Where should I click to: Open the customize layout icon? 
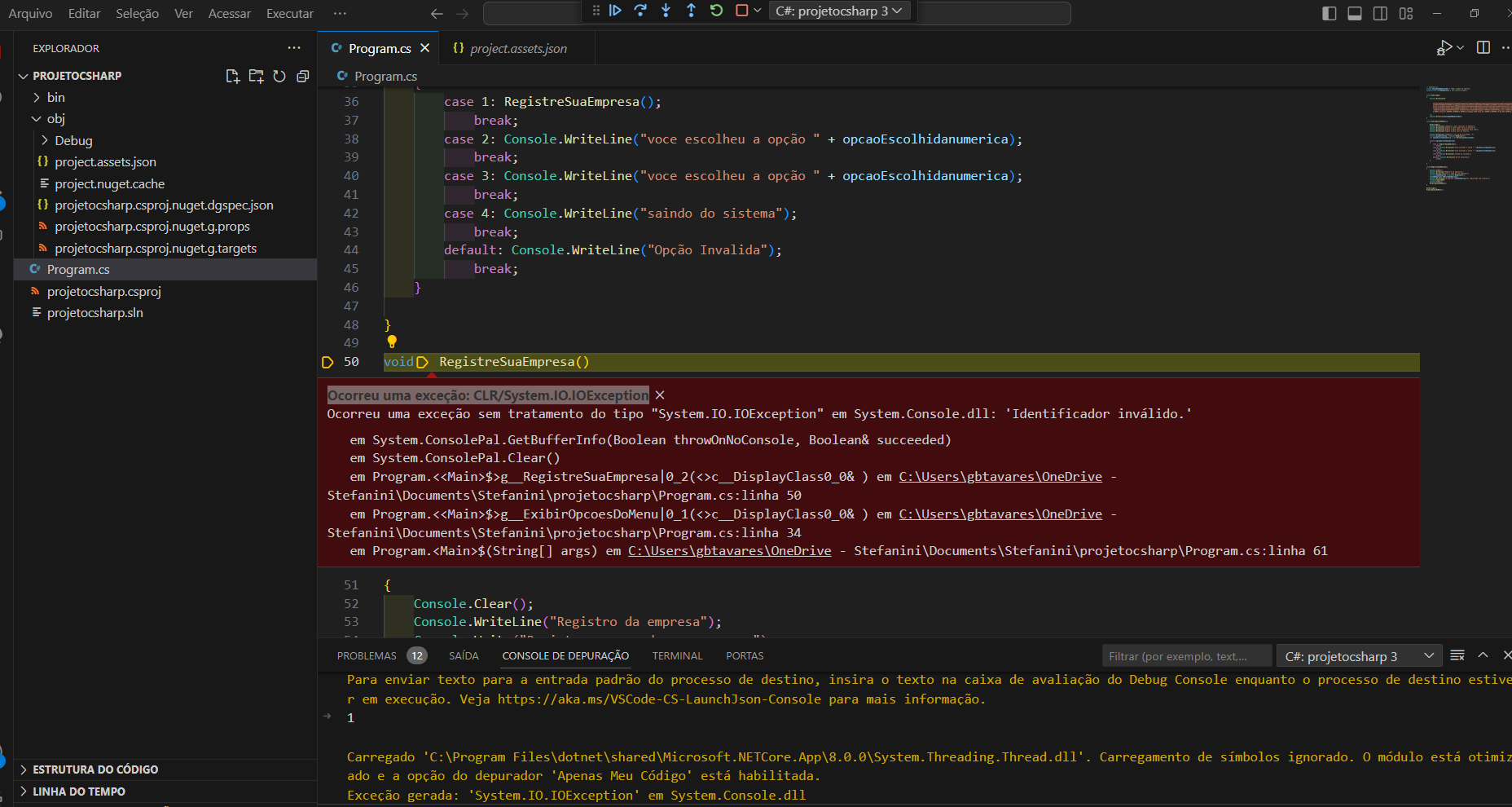pos(1406,14)
